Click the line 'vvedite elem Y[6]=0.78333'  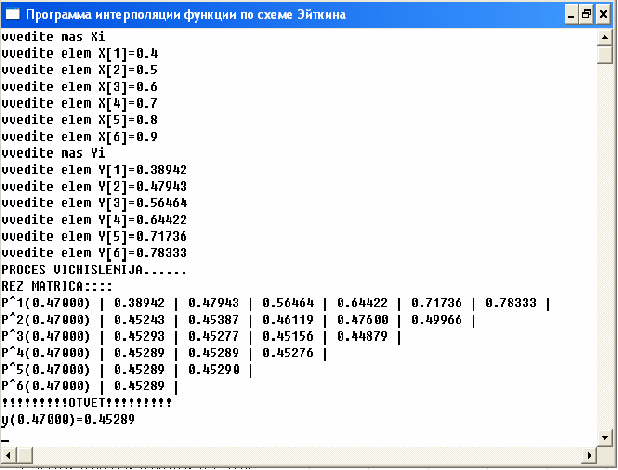coord(94,253)
